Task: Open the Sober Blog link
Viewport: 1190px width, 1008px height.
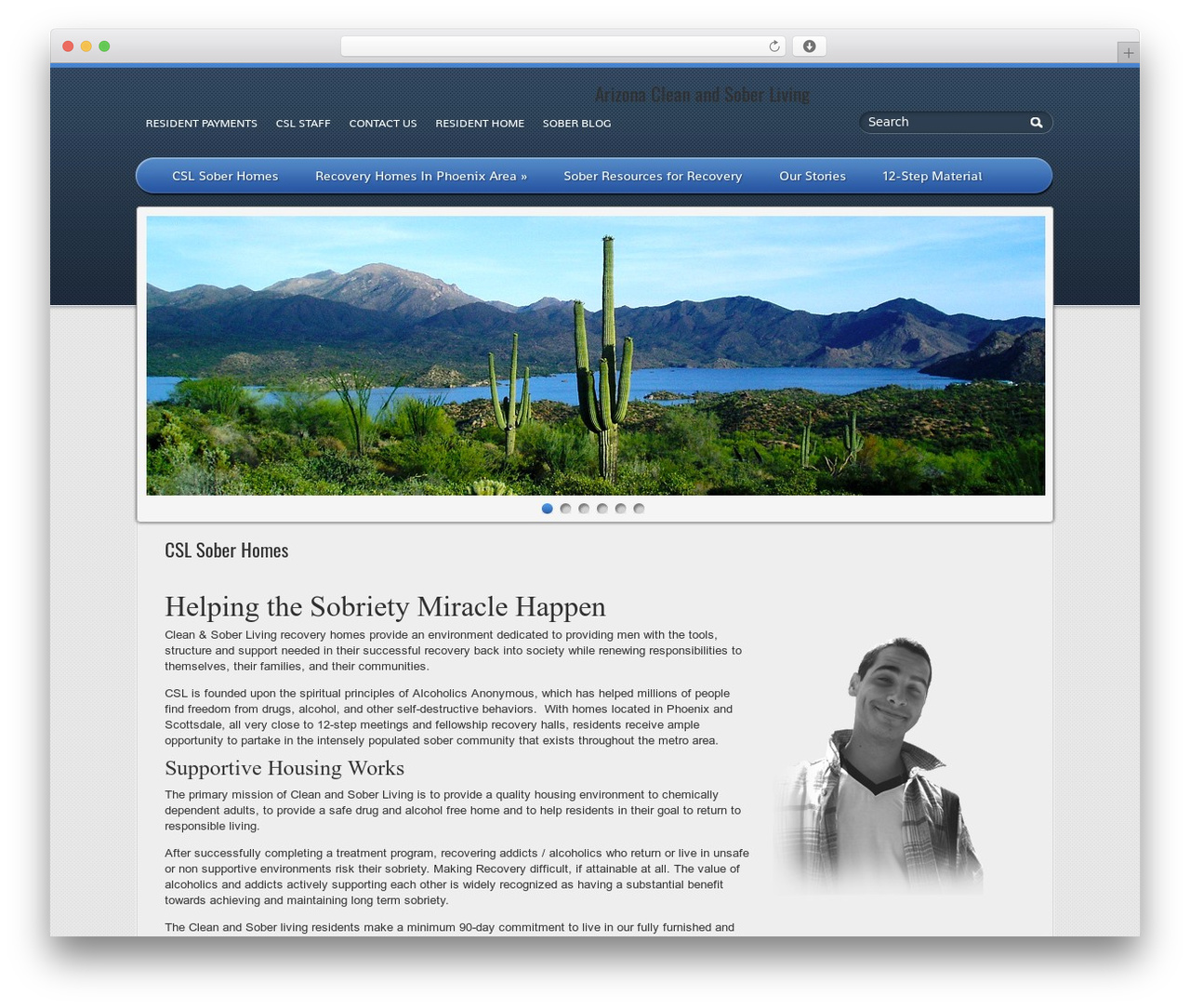Action: pos(576,124)
